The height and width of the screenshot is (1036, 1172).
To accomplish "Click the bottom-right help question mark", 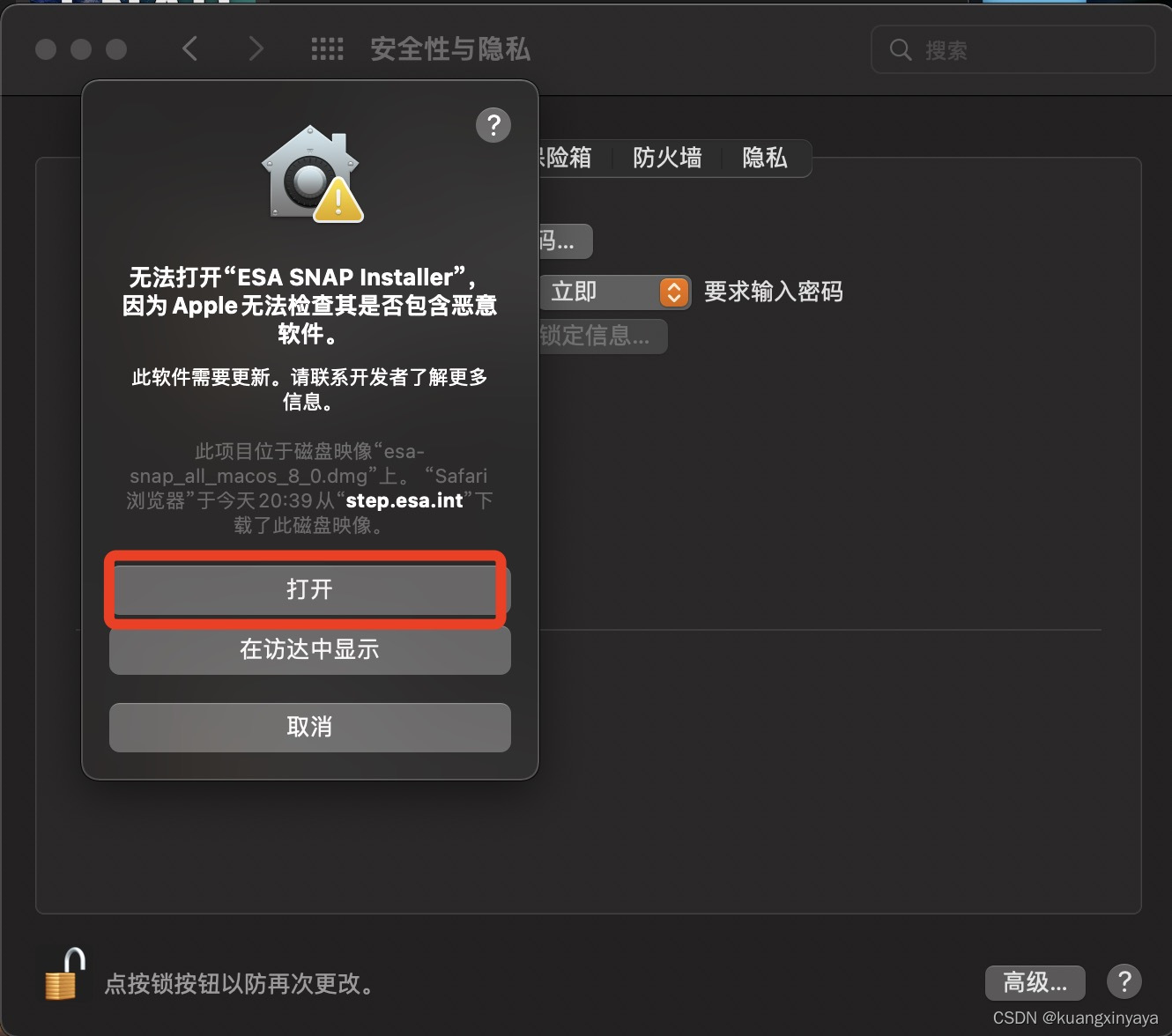I will coord(1124,980).
